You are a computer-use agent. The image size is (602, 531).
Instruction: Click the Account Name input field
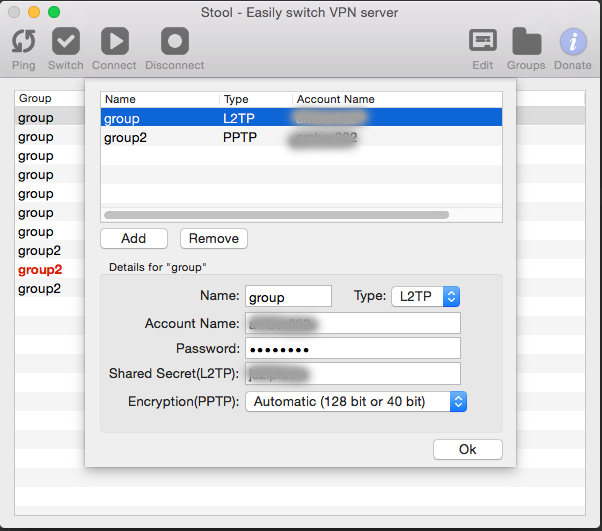point(353,323)
